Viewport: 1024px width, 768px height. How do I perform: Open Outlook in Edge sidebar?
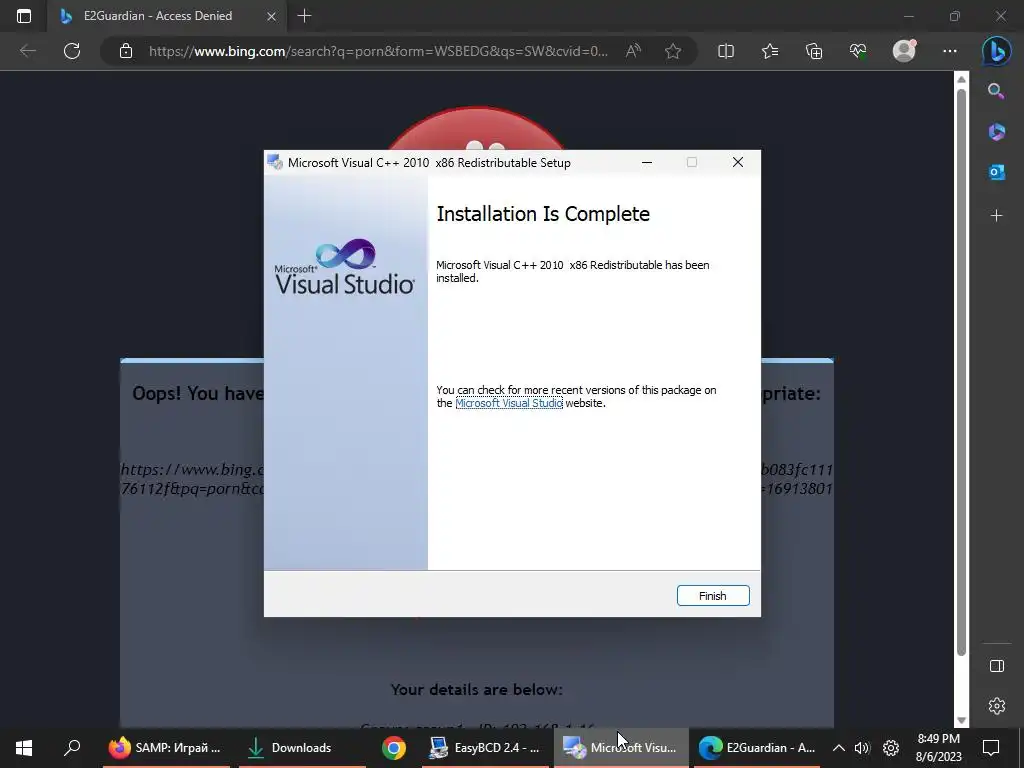[996, 172]
